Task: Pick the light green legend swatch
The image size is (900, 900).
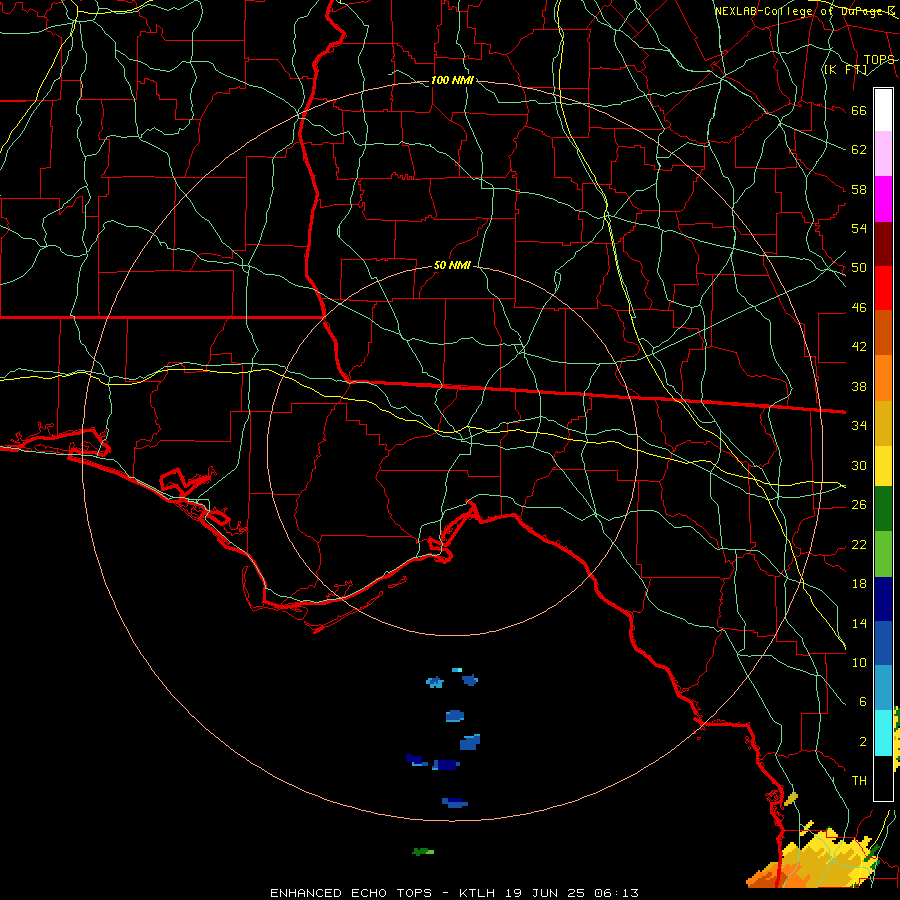Action: tap(883, 554)
